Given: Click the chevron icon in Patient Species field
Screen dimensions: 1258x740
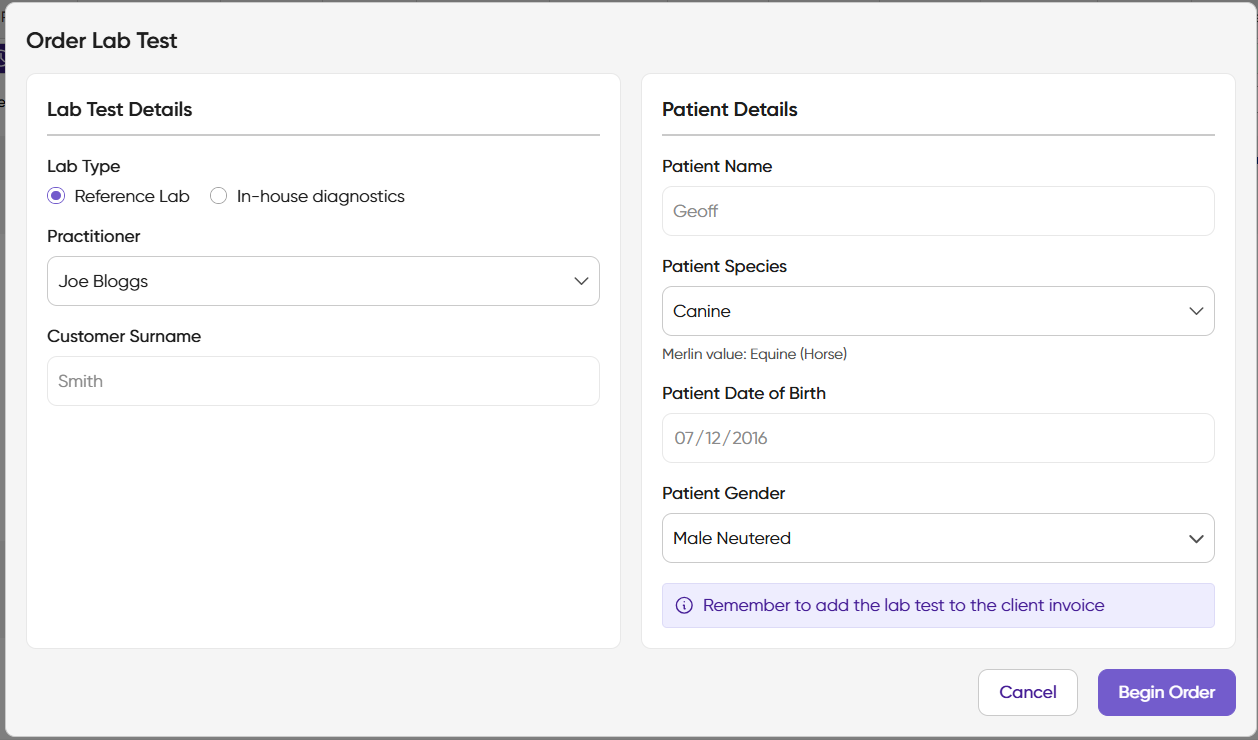Looking at the screenshot, I should click(x=1196, y=311).
